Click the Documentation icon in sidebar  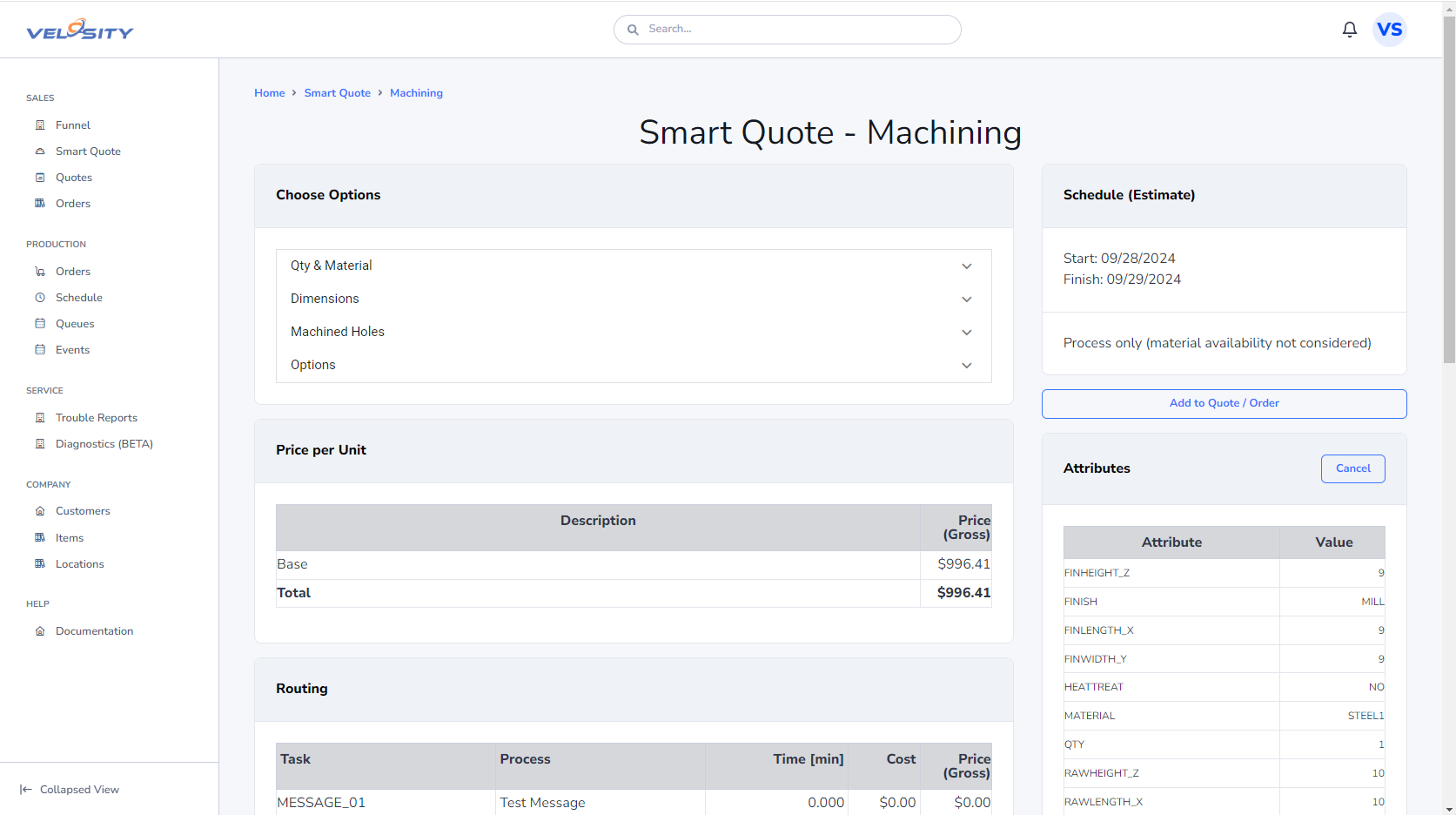[x=40, y=631]
